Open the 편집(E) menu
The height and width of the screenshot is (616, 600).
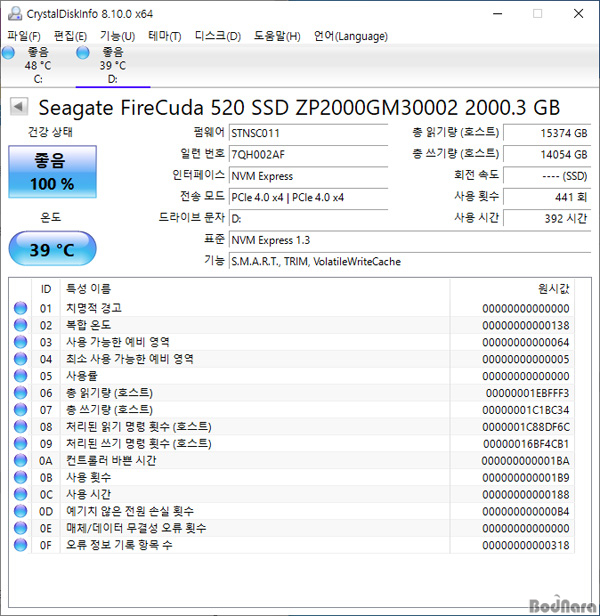[x=70, y=36]
